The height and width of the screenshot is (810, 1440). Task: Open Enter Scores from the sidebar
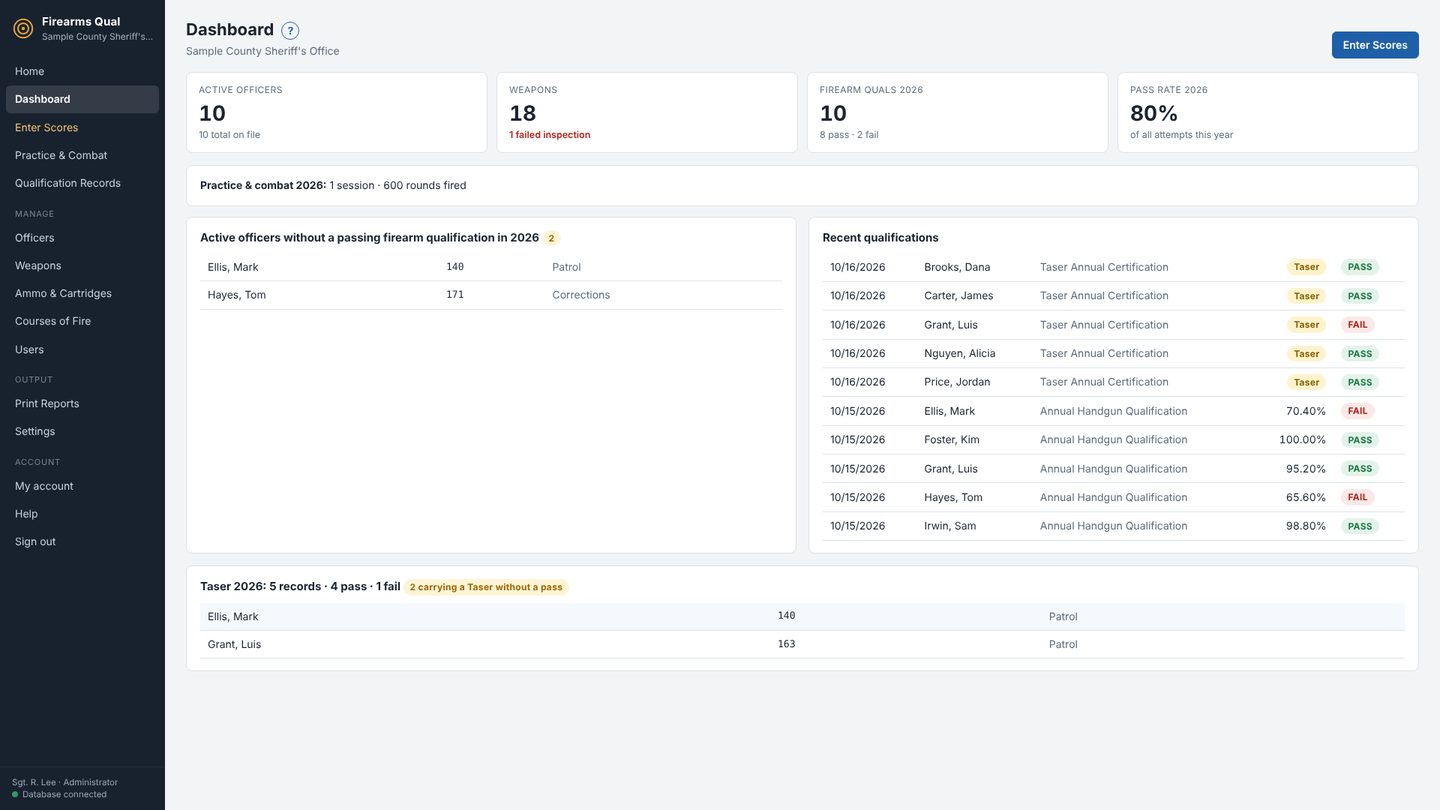(82, 127)
